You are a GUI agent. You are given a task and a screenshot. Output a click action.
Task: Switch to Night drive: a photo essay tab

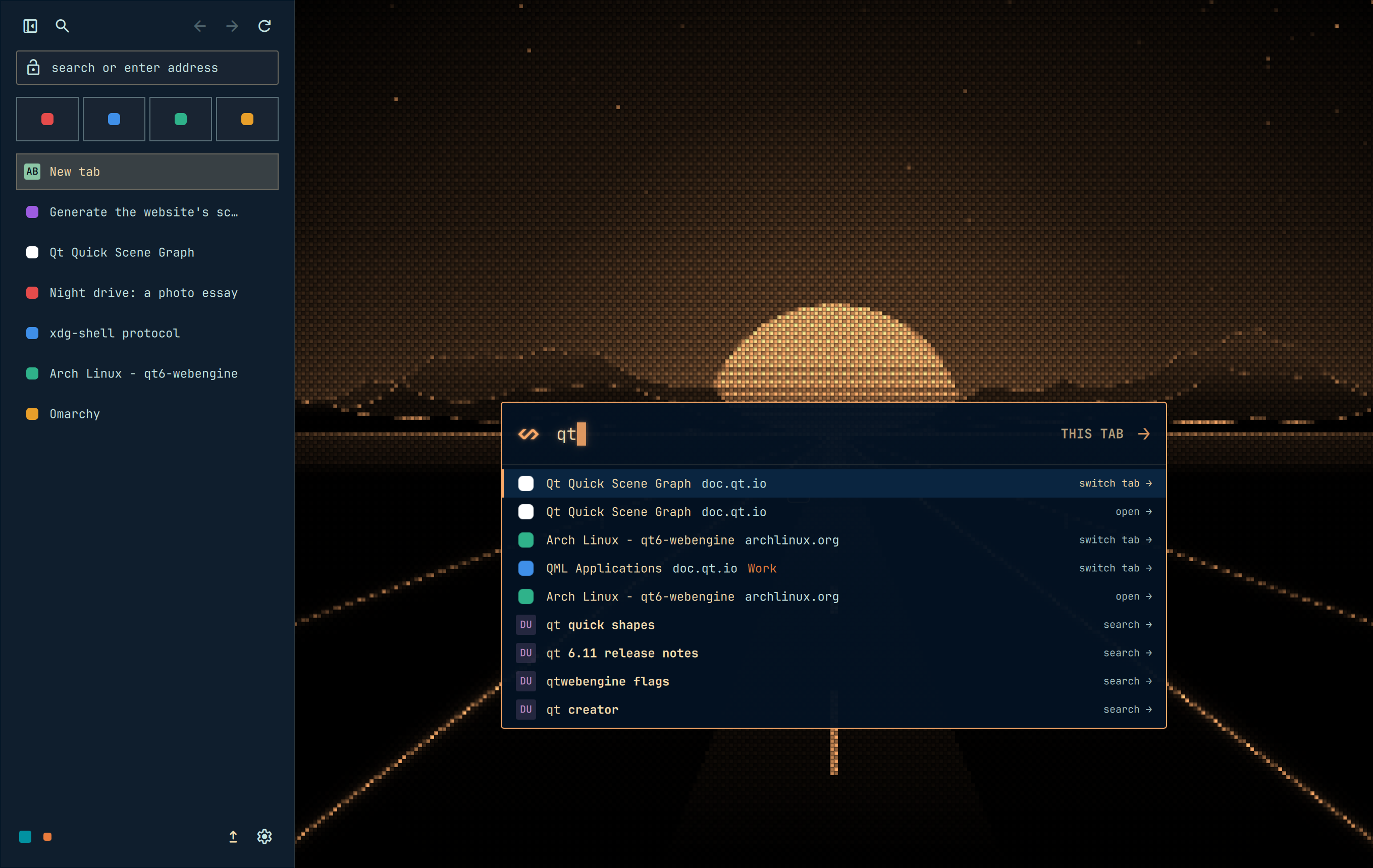pos(147,293)
